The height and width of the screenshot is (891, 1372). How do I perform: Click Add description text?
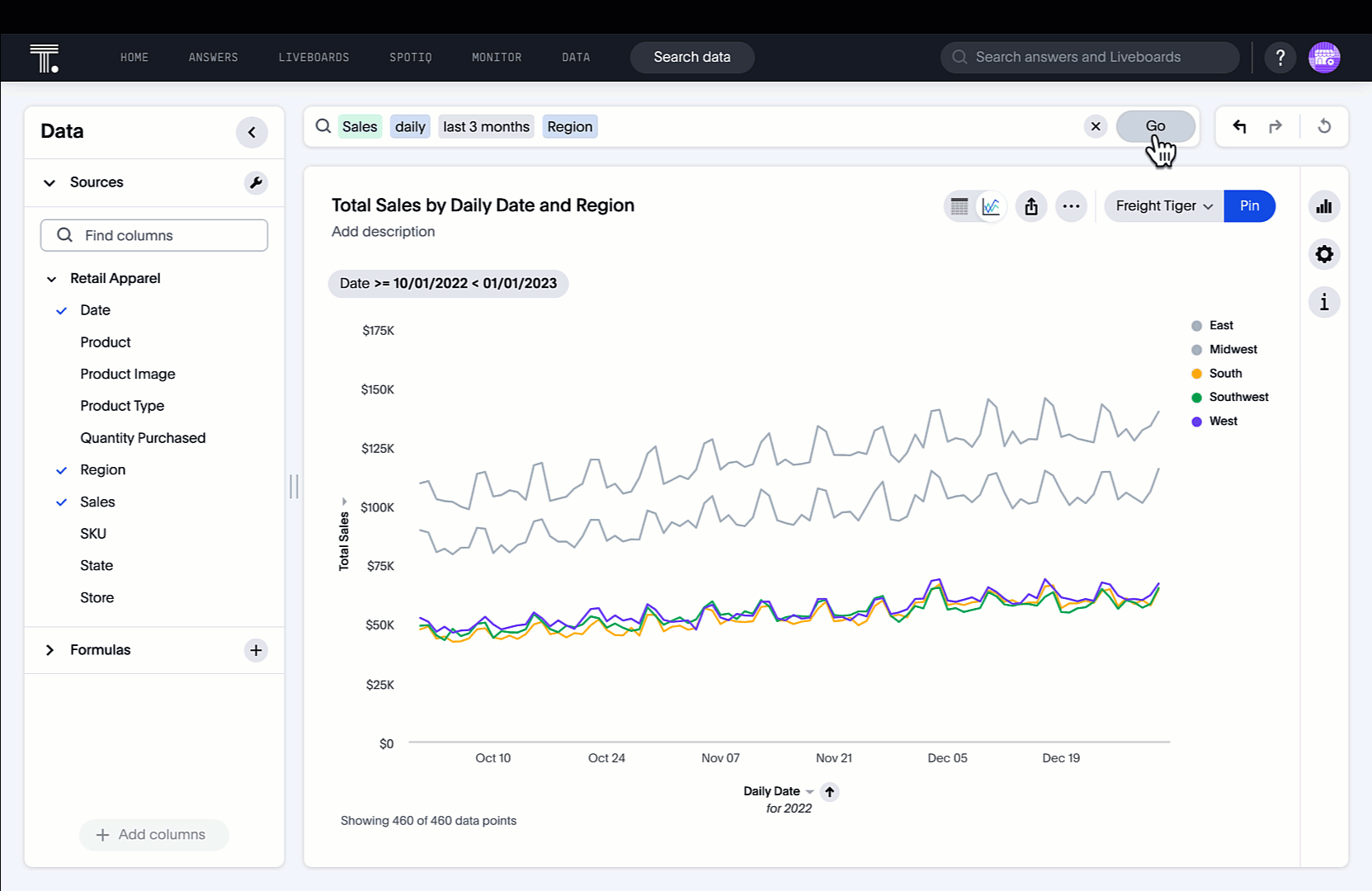(383, 232)
